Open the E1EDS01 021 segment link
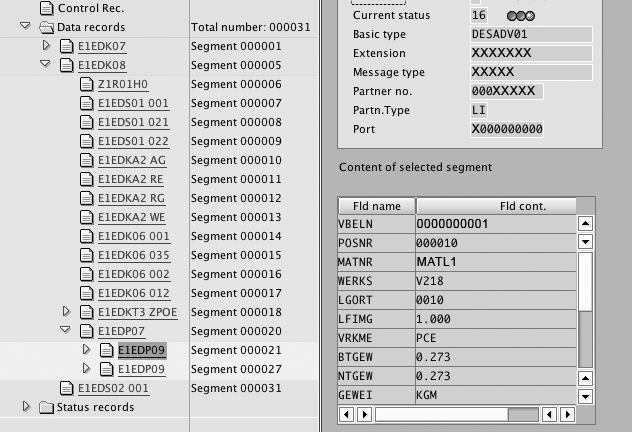632x432 pixels. [133, 123]
